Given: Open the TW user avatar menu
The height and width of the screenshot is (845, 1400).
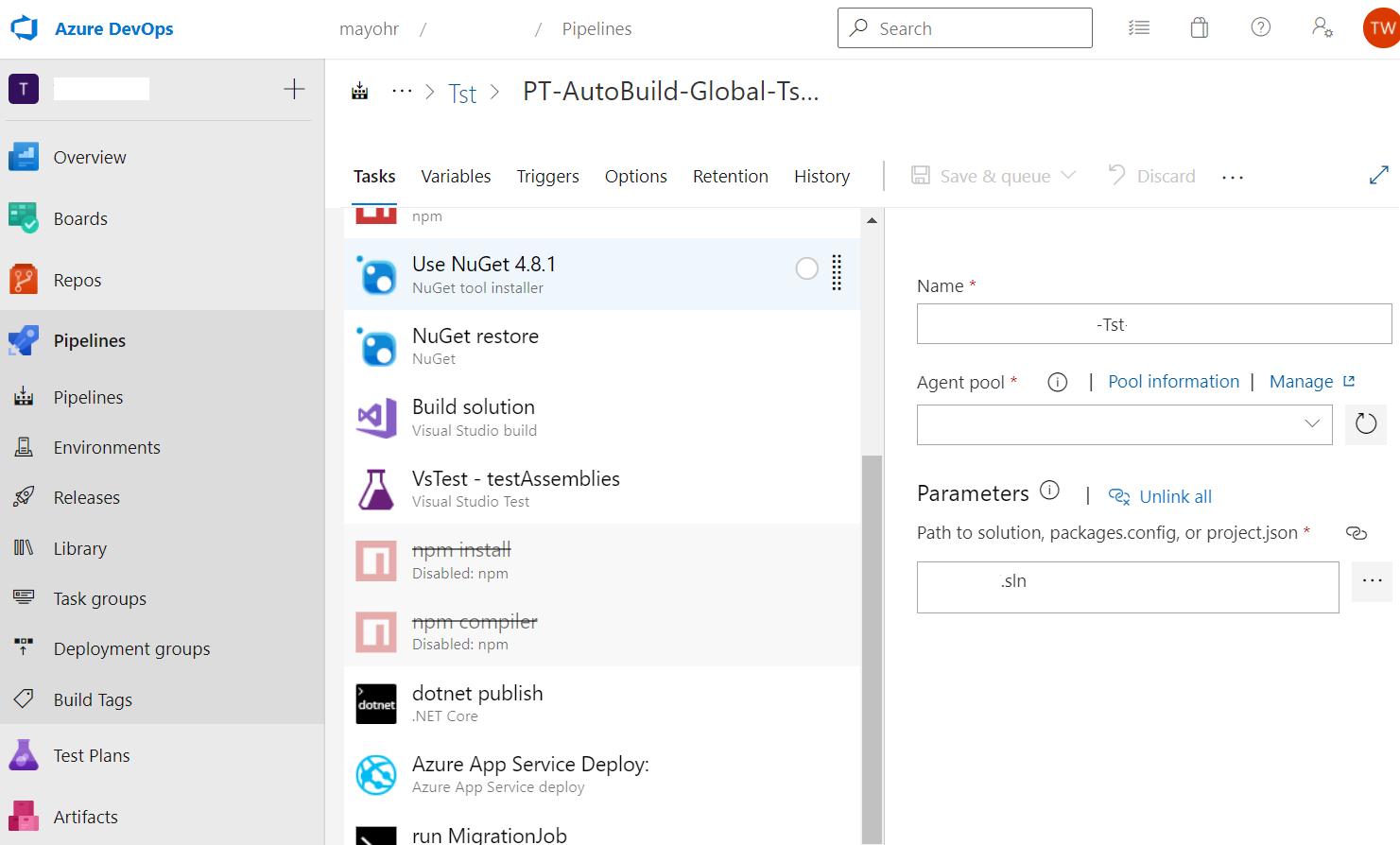Looking at the screenshot, I should point(1381,28).
